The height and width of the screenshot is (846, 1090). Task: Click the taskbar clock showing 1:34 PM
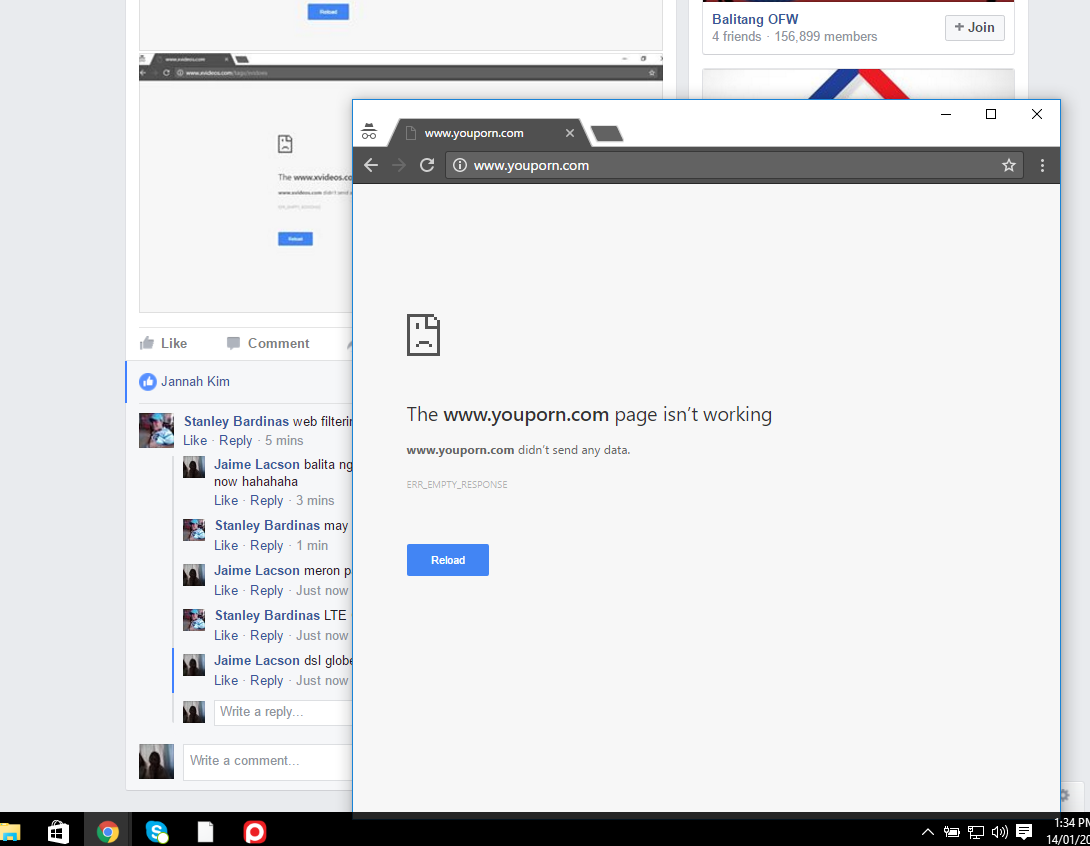tap(1067, 831)
